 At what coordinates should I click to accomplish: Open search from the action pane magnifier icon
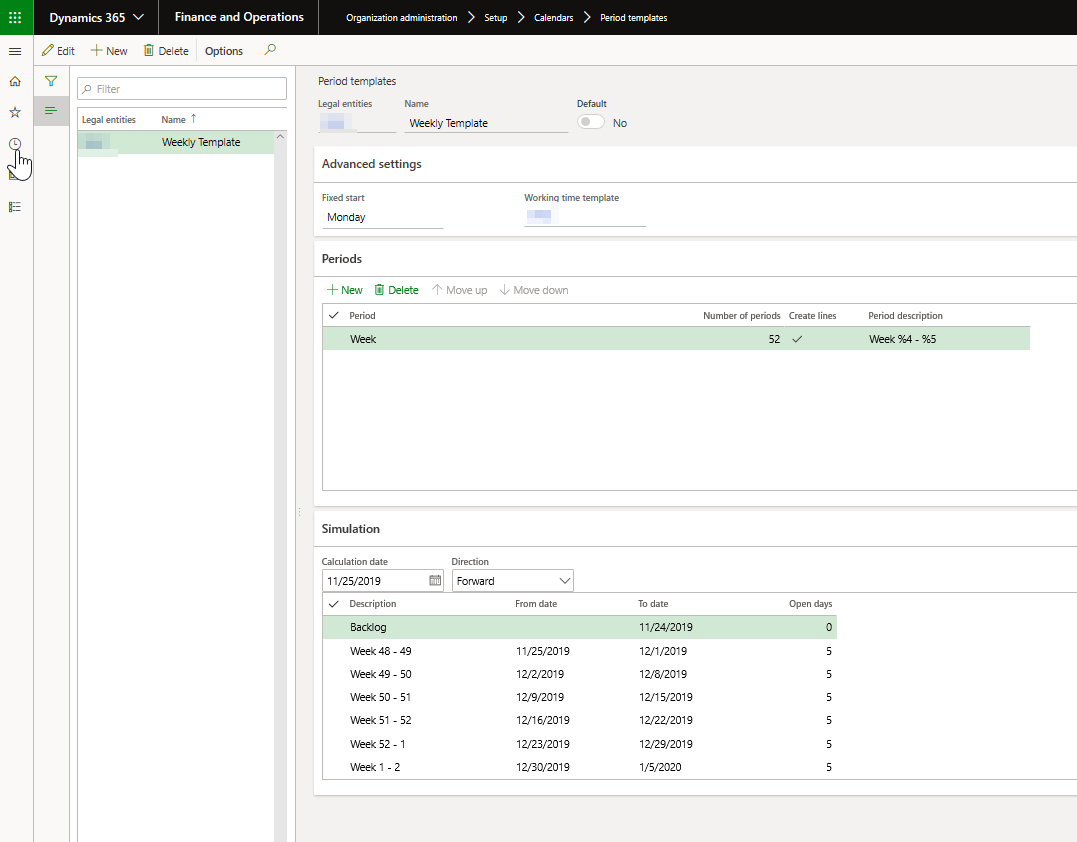[269, 50]
